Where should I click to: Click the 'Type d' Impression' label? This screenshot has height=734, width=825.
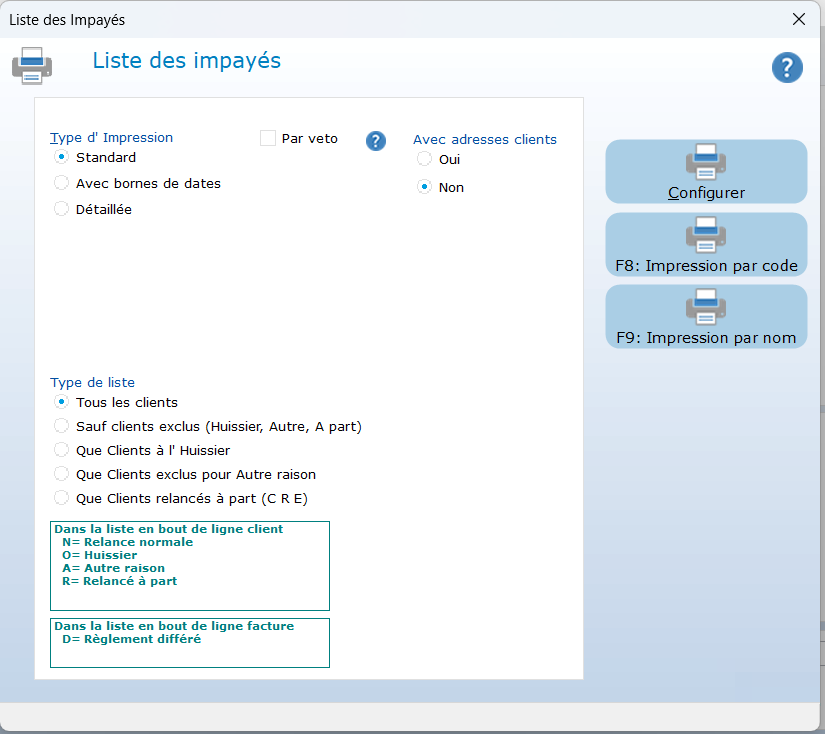111,137
